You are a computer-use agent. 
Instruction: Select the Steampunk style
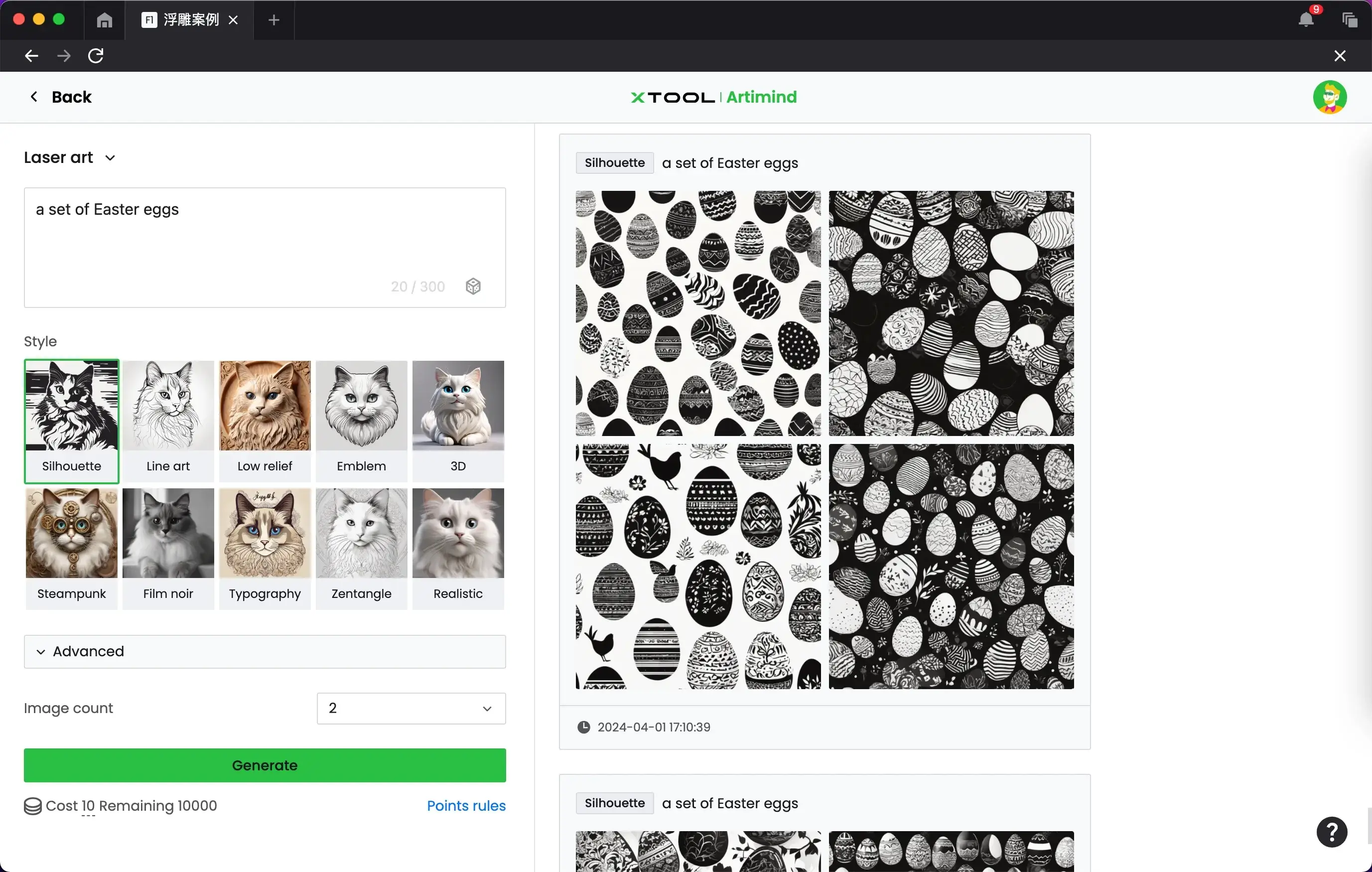(71, 549)
